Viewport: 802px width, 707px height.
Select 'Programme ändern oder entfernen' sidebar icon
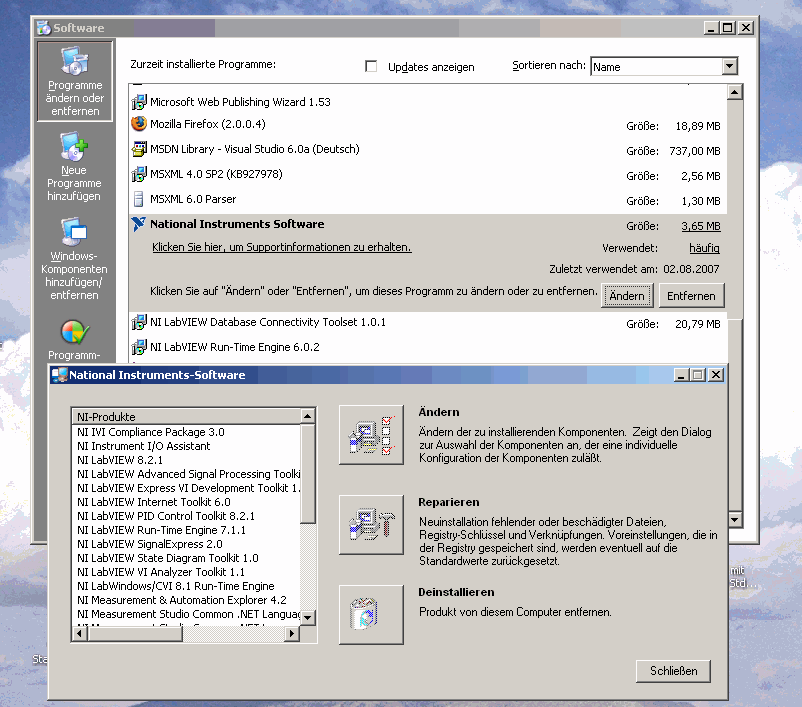[75, 81]
